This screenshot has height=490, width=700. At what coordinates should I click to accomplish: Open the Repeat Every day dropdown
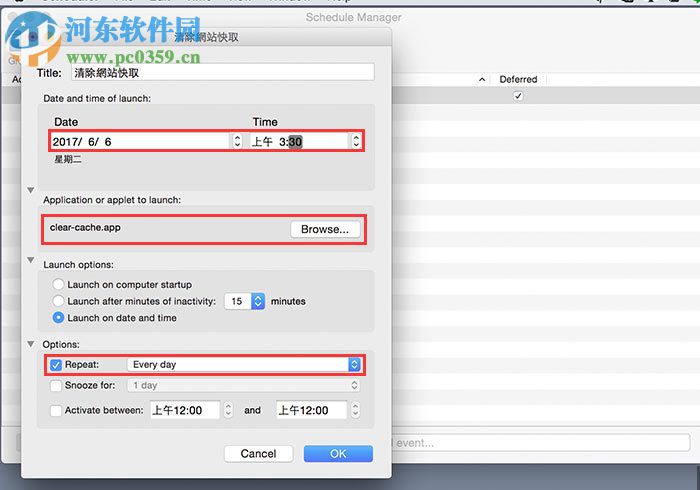click(x=243, y=365)
